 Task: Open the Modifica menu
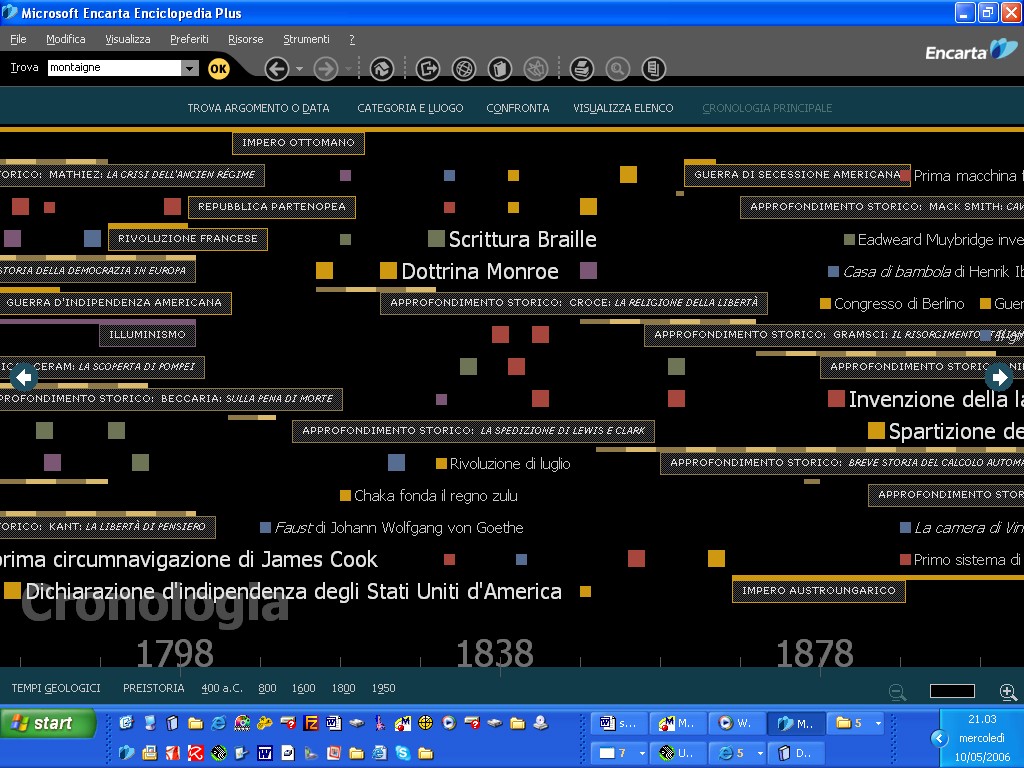(65, 39)
